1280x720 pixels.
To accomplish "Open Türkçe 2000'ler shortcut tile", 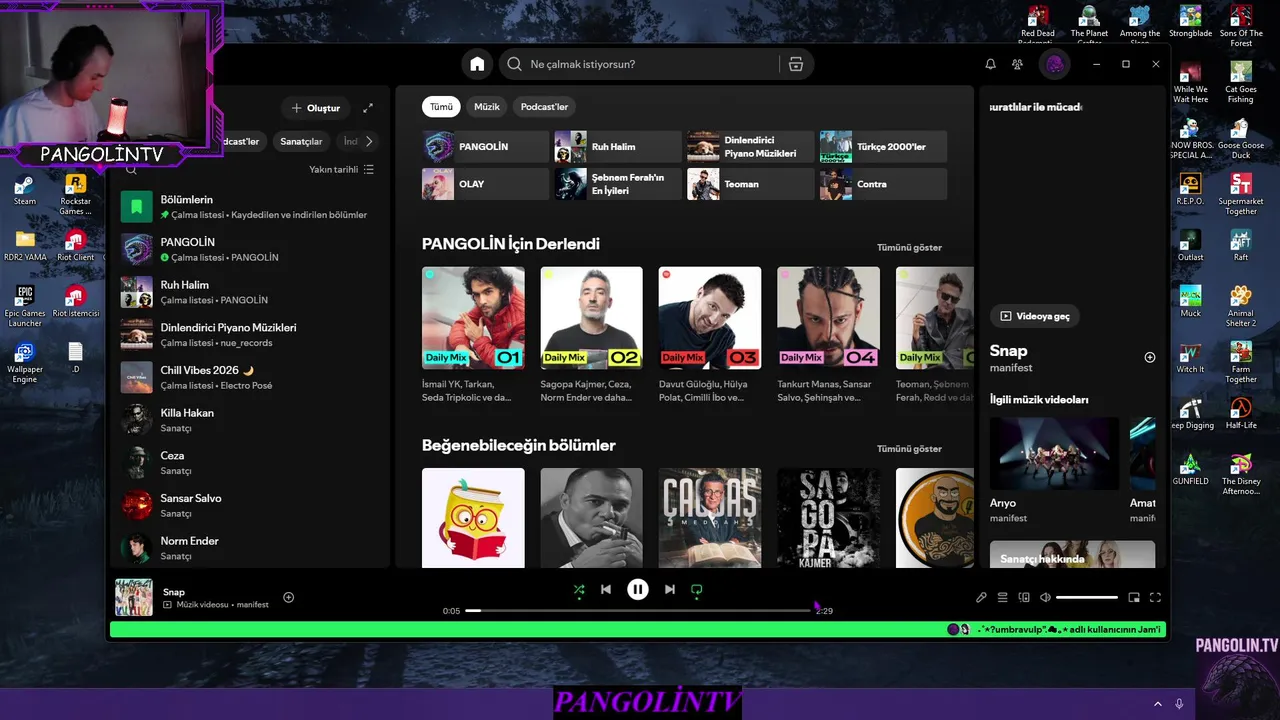I will pyautogui.click(x=883, y=147).
